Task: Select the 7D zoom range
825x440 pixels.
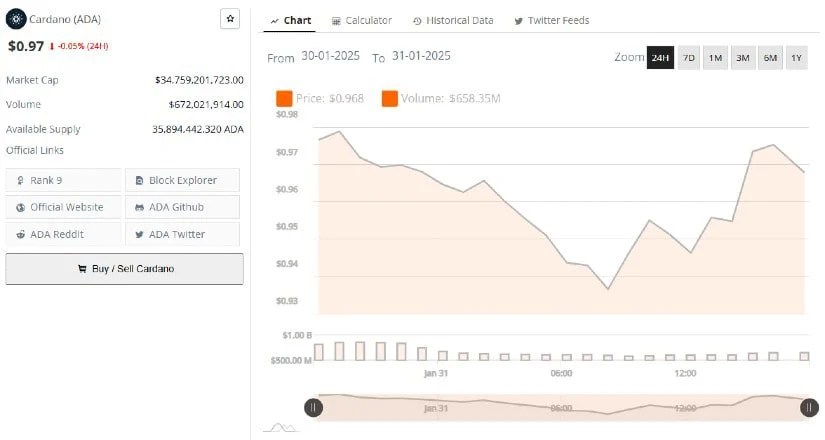Action: tap(688, 57)
